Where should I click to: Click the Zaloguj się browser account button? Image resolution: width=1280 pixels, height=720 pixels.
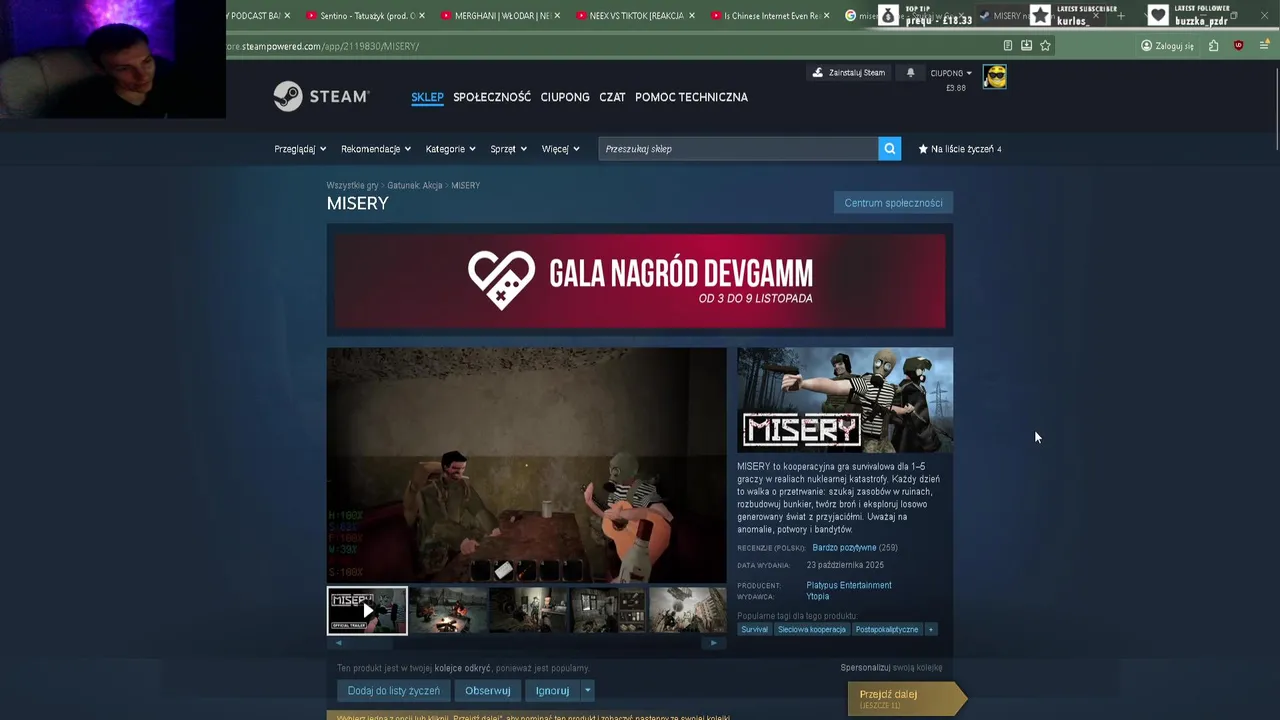pyautogui.click(x=1167, y=46)
